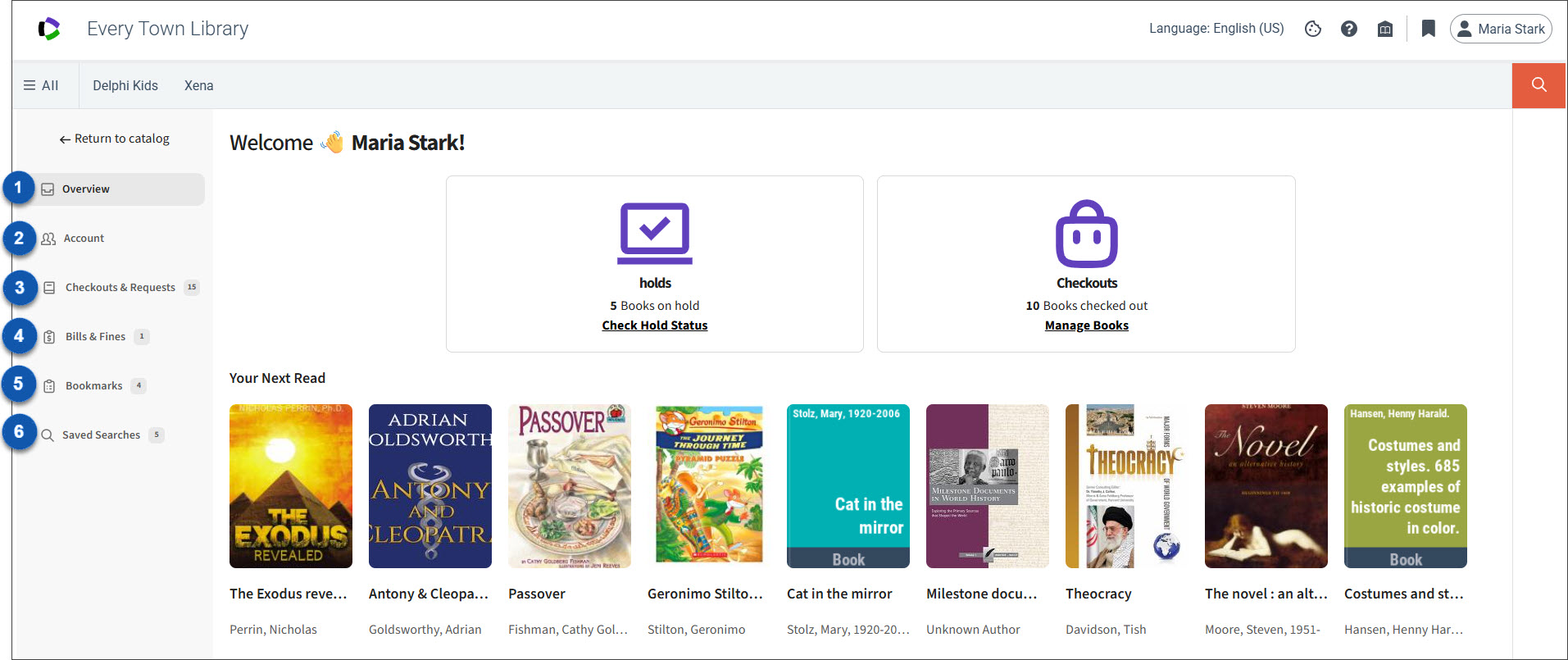Viewport: 1568px width, 660px height.
Task: Open Milestone Documents book cover
Action: pos(988,486)
